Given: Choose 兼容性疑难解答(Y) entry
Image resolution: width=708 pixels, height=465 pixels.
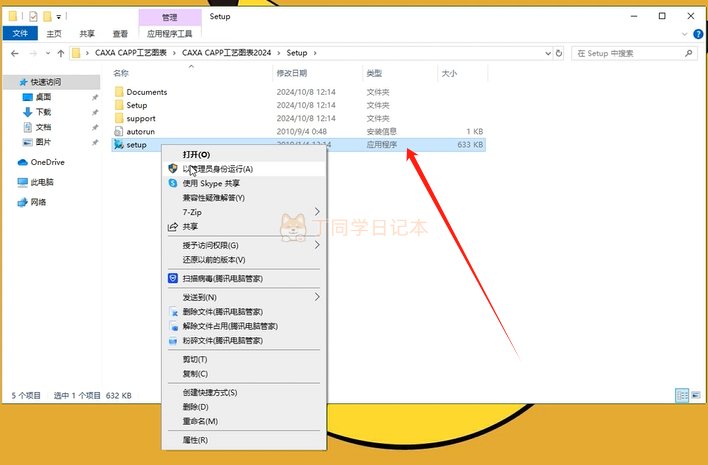Looking at the screenshot, I should coord(244,198).
